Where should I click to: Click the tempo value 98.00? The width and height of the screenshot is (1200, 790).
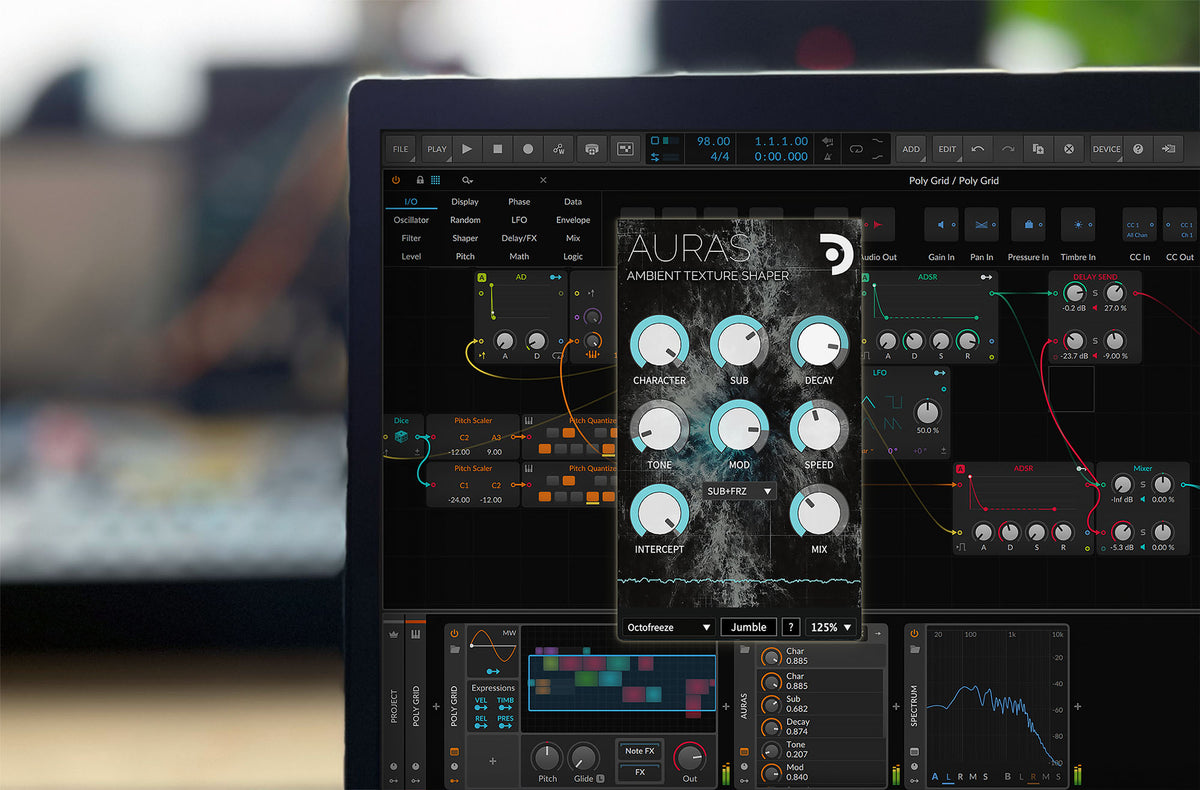tap(714, 142)
